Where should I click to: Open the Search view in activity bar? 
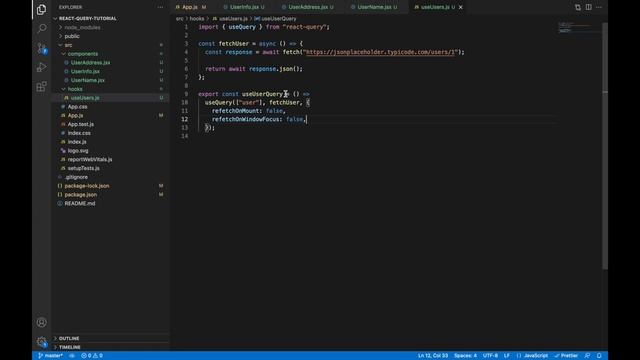pyautogui.click(x=41, y=28)
